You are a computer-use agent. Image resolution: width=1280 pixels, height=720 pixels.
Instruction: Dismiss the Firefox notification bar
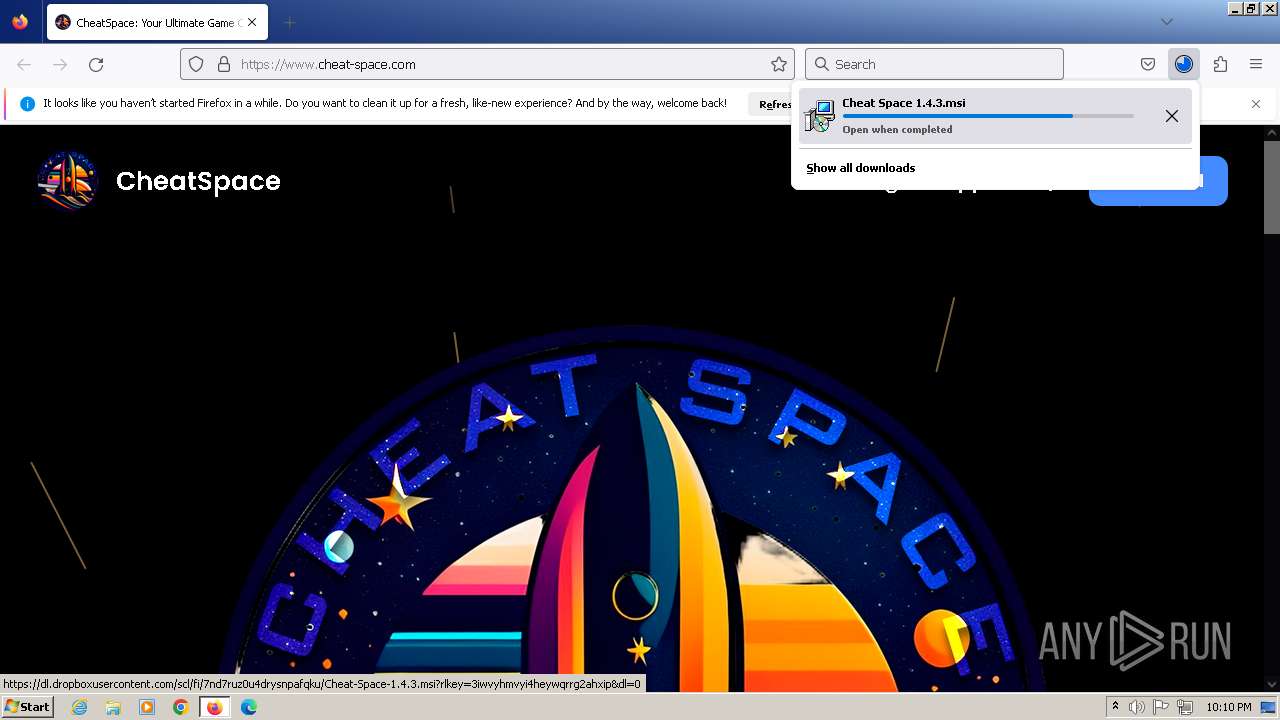1256,104
